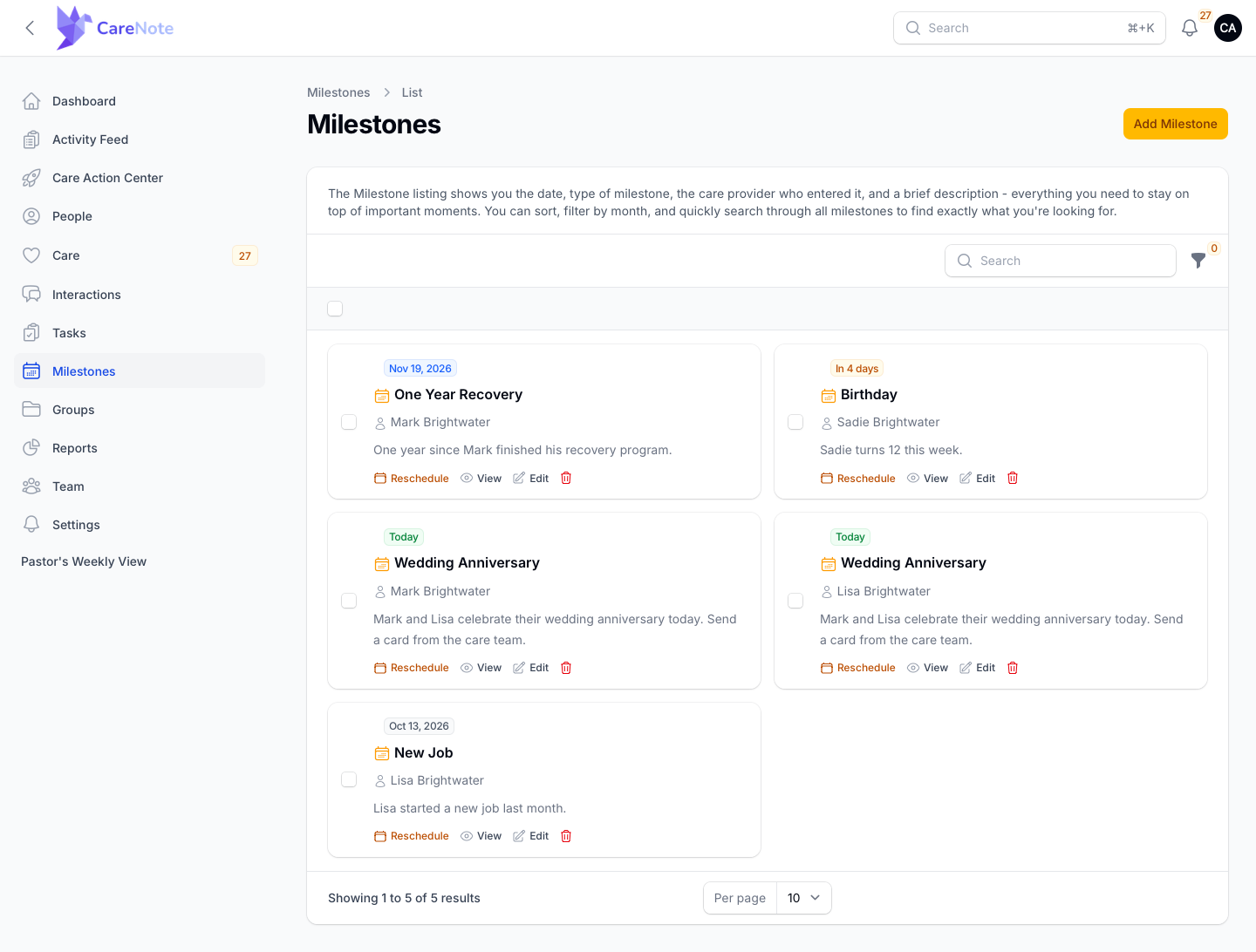The width and height of the screenshot is (1256, 952).
Task: Delete Mark Brightwater's Wedding Anniversary milestone
Action: click(x=566, y=668)
